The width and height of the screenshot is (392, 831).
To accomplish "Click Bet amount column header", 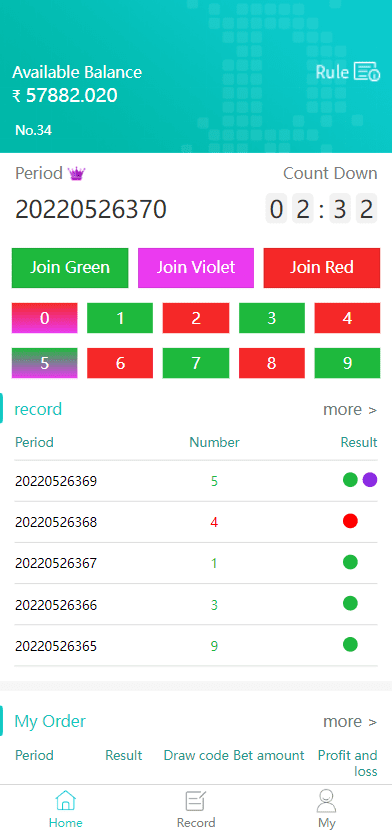I will point(269,755).
